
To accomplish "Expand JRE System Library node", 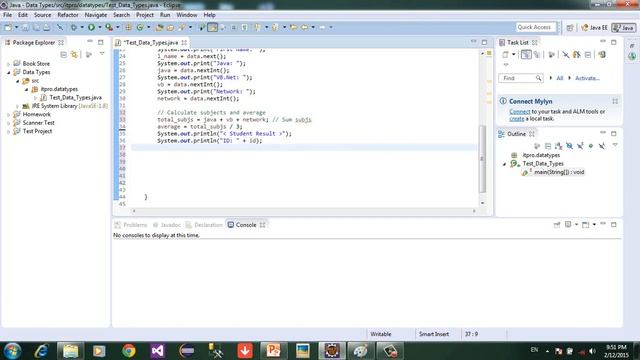I will click(18, 106).
